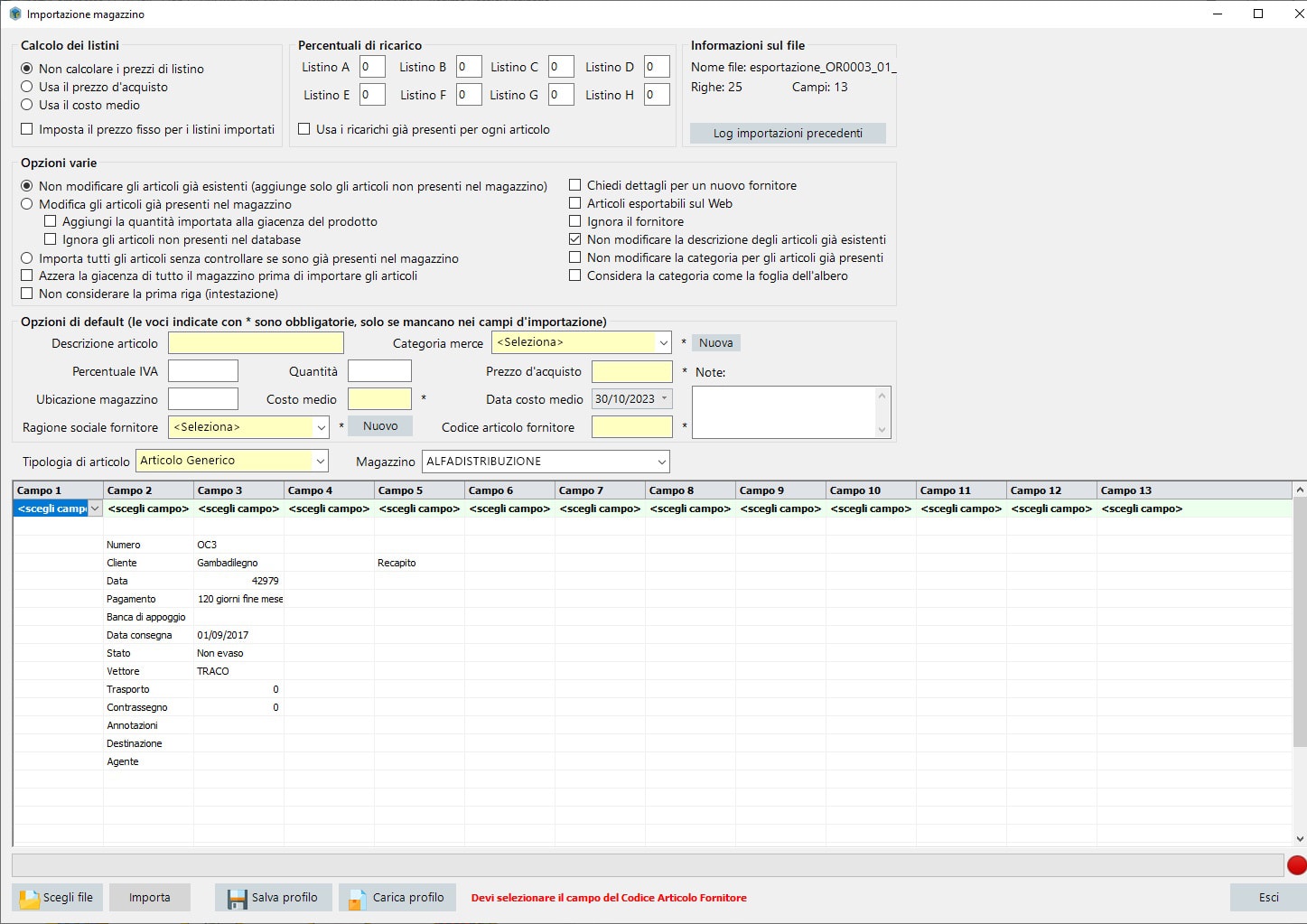Click the Salva profilo button

[x=274, y=898]
